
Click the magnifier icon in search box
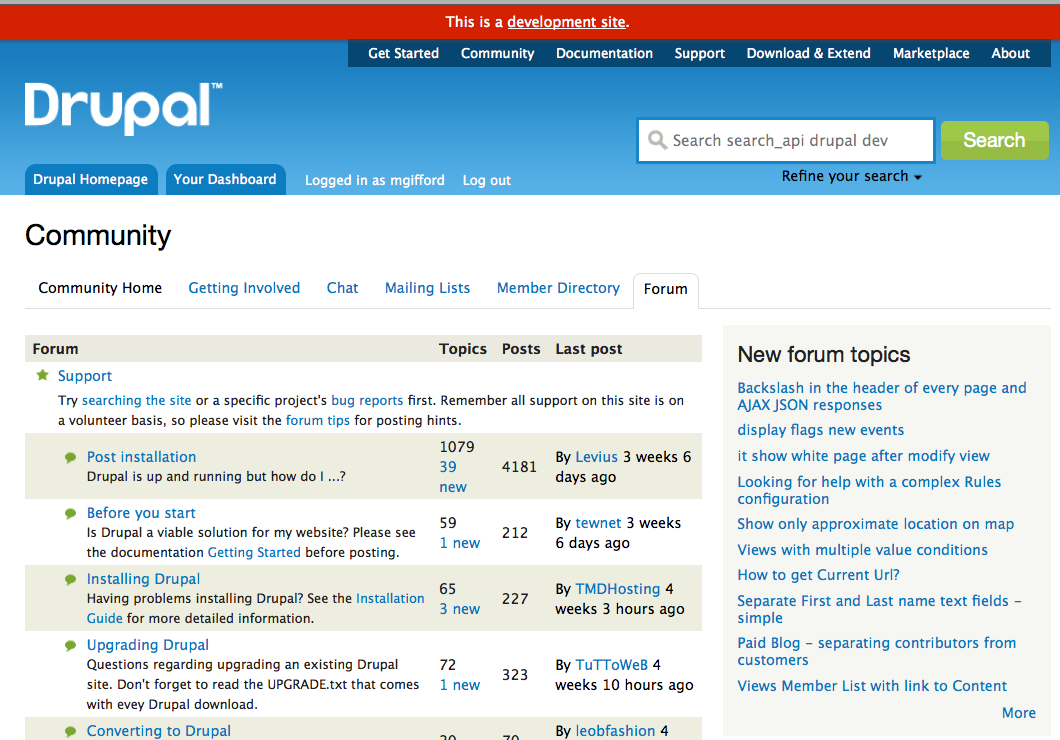[657, 140]
